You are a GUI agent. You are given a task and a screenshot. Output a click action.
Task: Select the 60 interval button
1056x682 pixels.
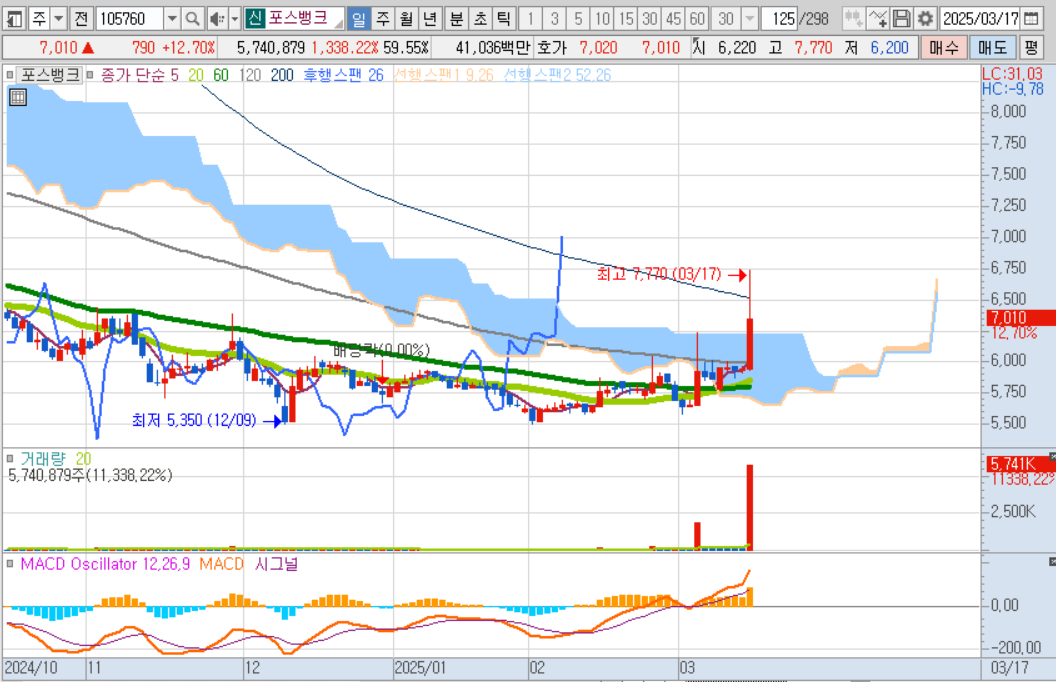tap(697, 19)
